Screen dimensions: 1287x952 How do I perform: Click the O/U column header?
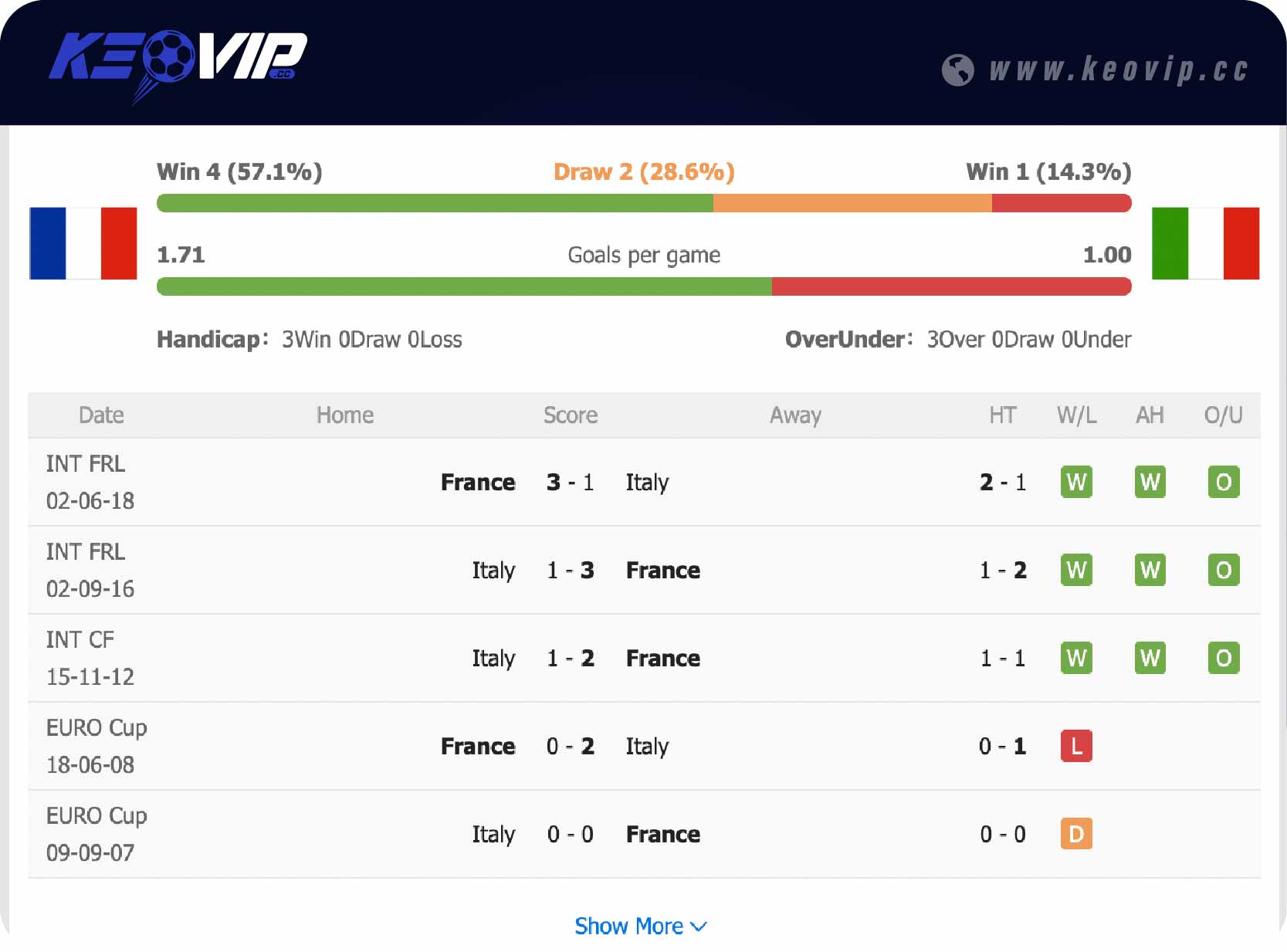[x=1223, y=415]
